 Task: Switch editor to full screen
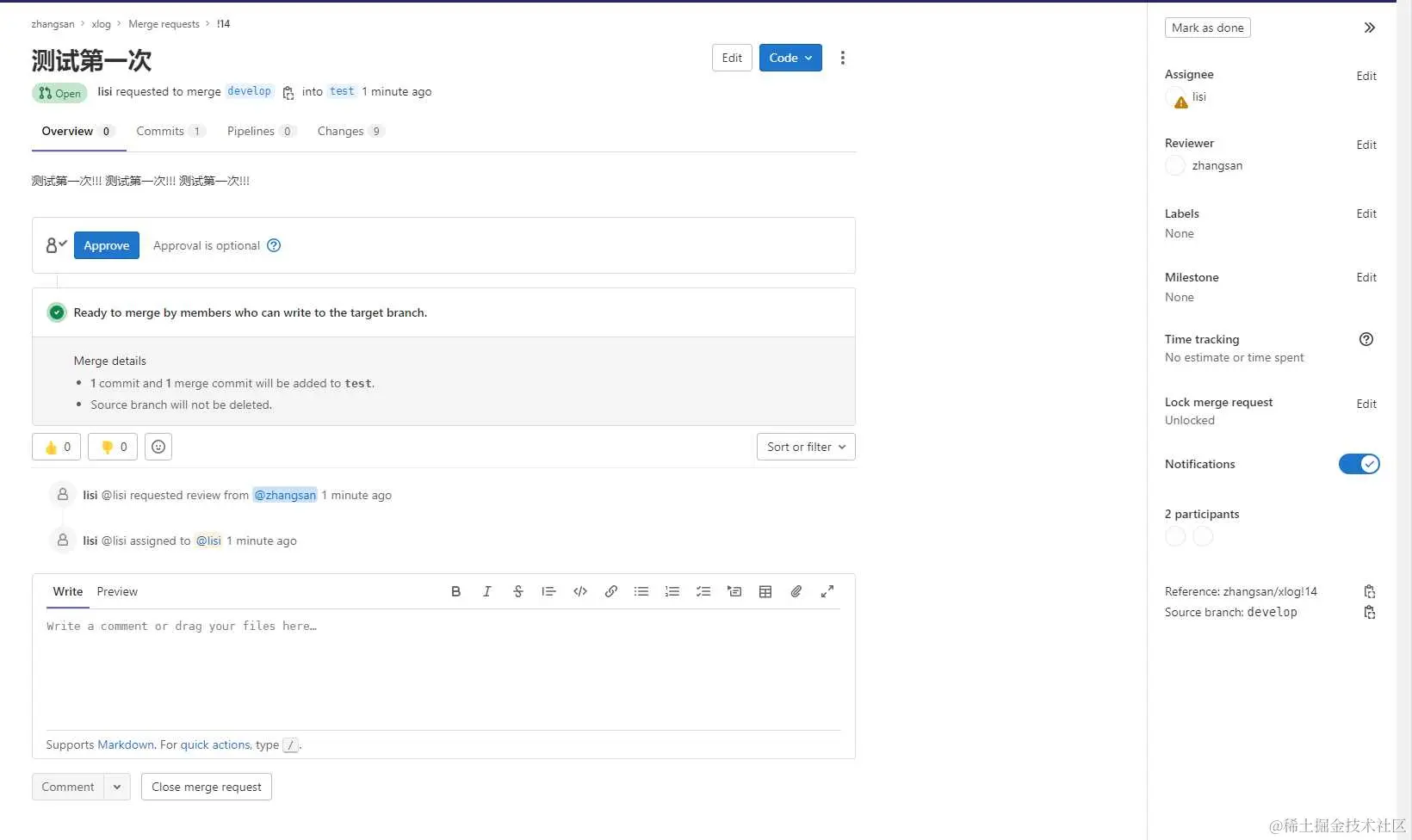tap(827, 591)
